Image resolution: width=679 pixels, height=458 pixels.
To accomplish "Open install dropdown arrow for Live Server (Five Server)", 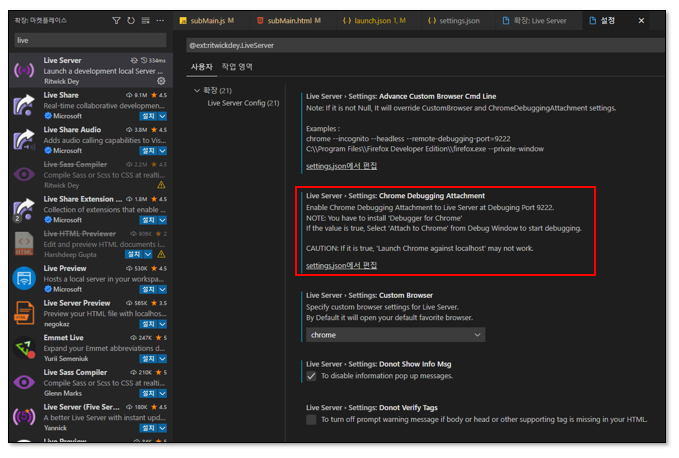I will pyautogui.click(x=162, y=428).
